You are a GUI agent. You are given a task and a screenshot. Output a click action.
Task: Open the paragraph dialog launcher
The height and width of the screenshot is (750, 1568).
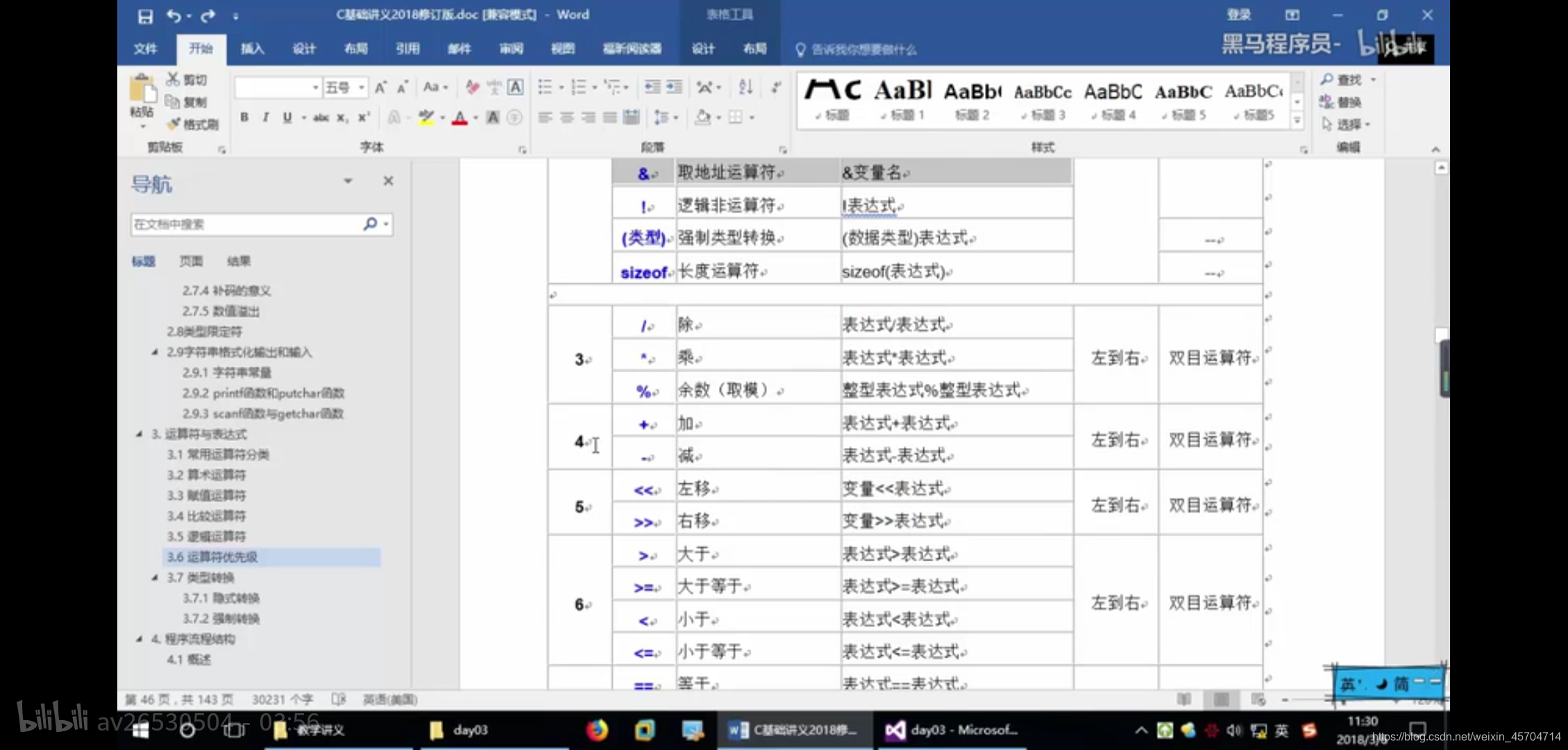coord(782,149)
